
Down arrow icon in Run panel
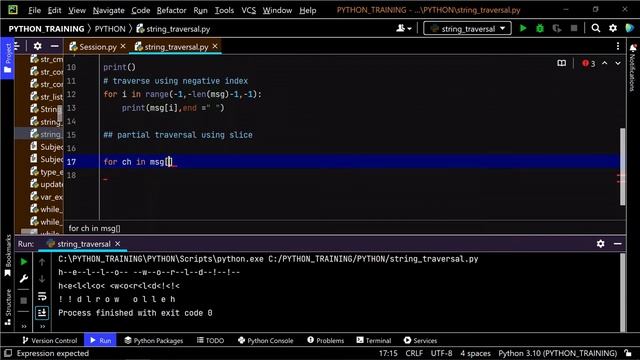pyautogui.click(x=42, y=279)
